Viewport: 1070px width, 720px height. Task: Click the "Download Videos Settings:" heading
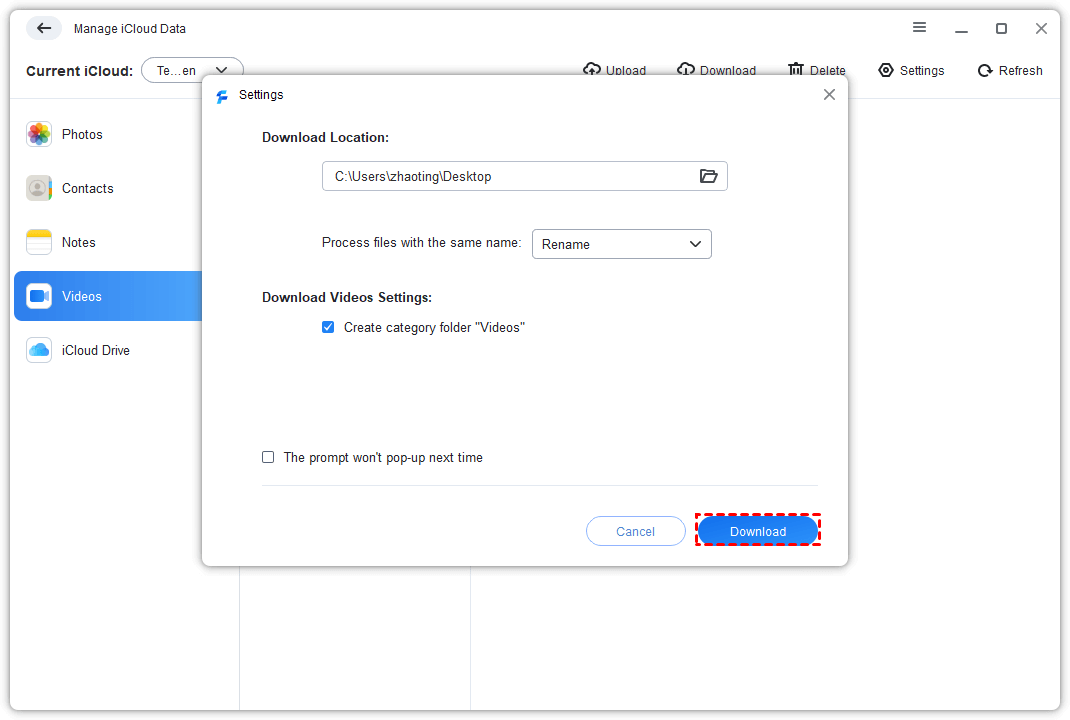pos(347,298)
